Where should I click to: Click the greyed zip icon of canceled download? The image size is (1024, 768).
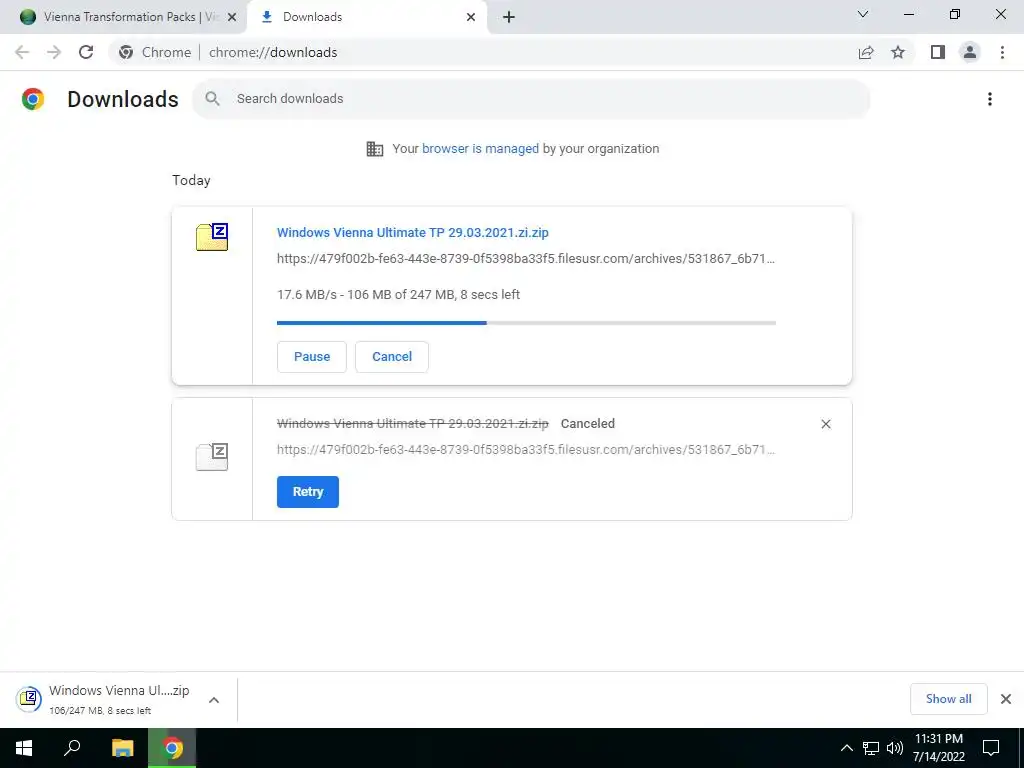pyautogui.click(x=212, y=456)
